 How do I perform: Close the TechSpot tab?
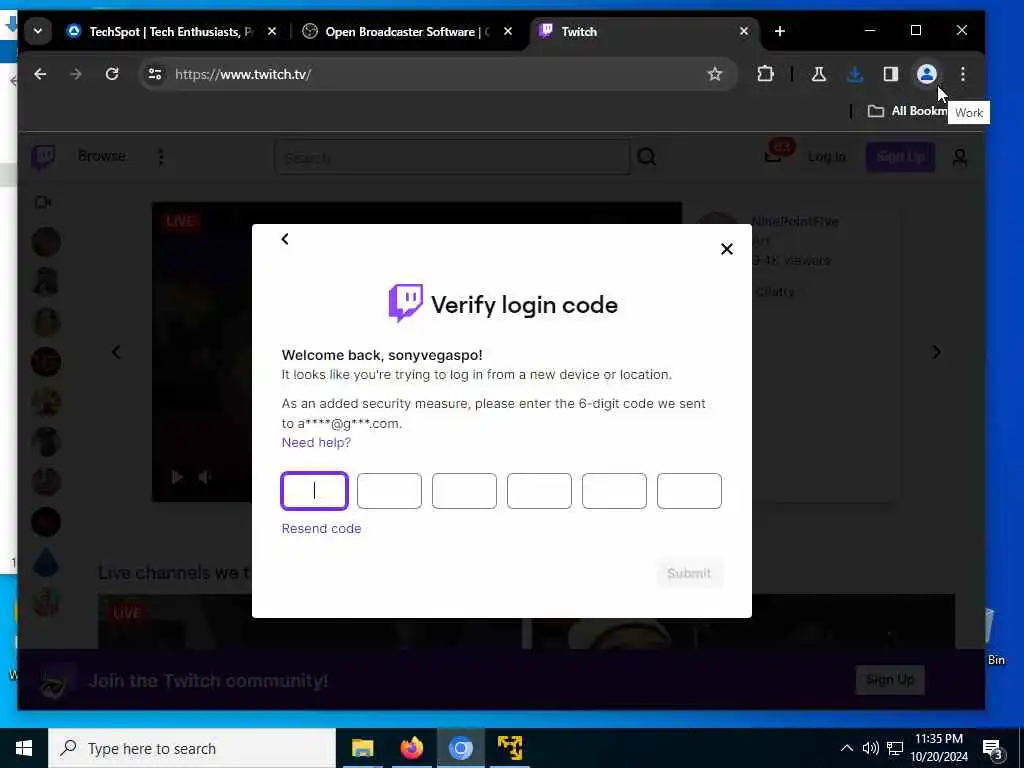click(272, 31)
